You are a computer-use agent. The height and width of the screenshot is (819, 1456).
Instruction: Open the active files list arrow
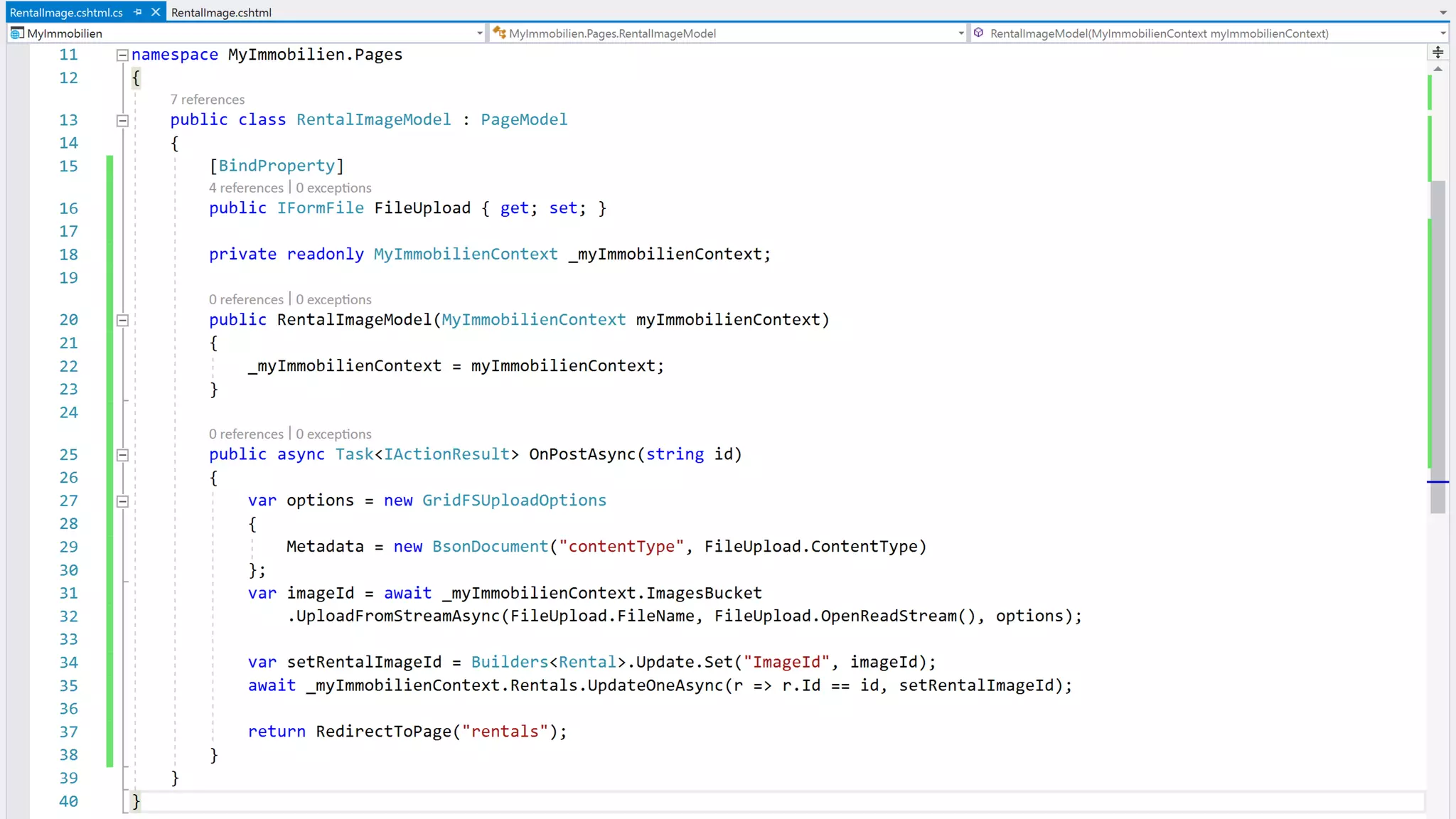point(1443,12)
